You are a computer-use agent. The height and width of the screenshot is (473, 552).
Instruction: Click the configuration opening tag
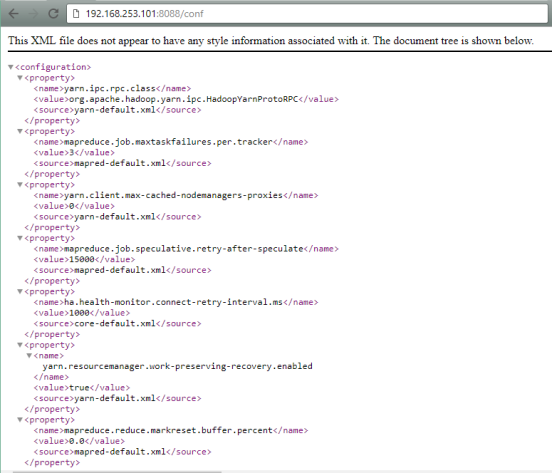click(53, 67)
